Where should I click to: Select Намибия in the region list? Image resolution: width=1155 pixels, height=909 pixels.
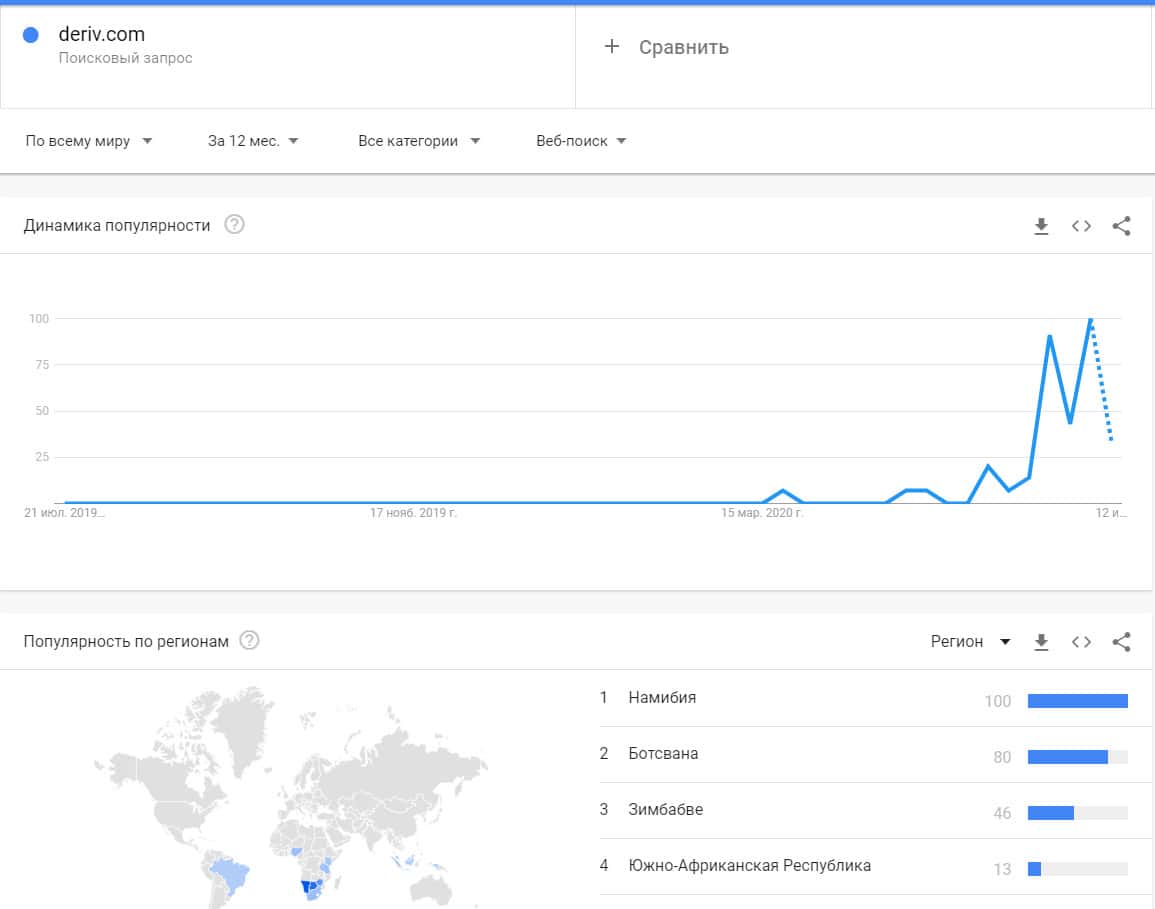(662, 698)
